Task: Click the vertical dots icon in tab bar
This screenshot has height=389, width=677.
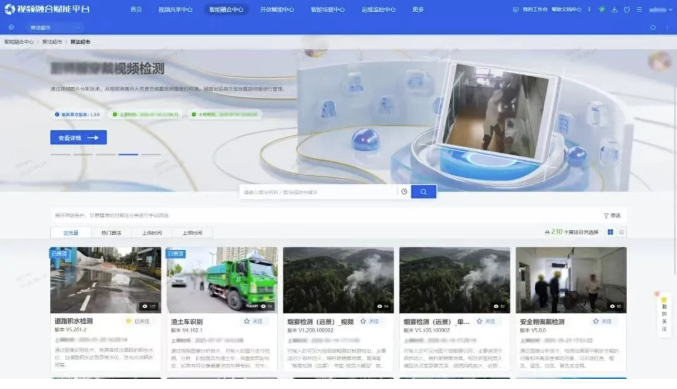Action: pos(668,28)
